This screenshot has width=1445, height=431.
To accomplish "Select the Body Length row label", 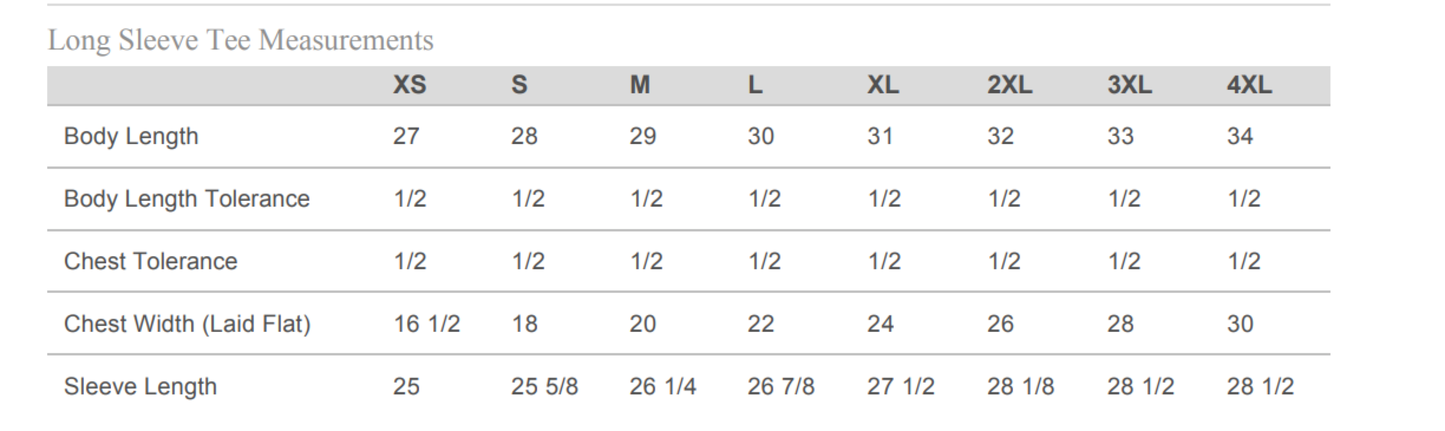I will [x=131, y=137].
